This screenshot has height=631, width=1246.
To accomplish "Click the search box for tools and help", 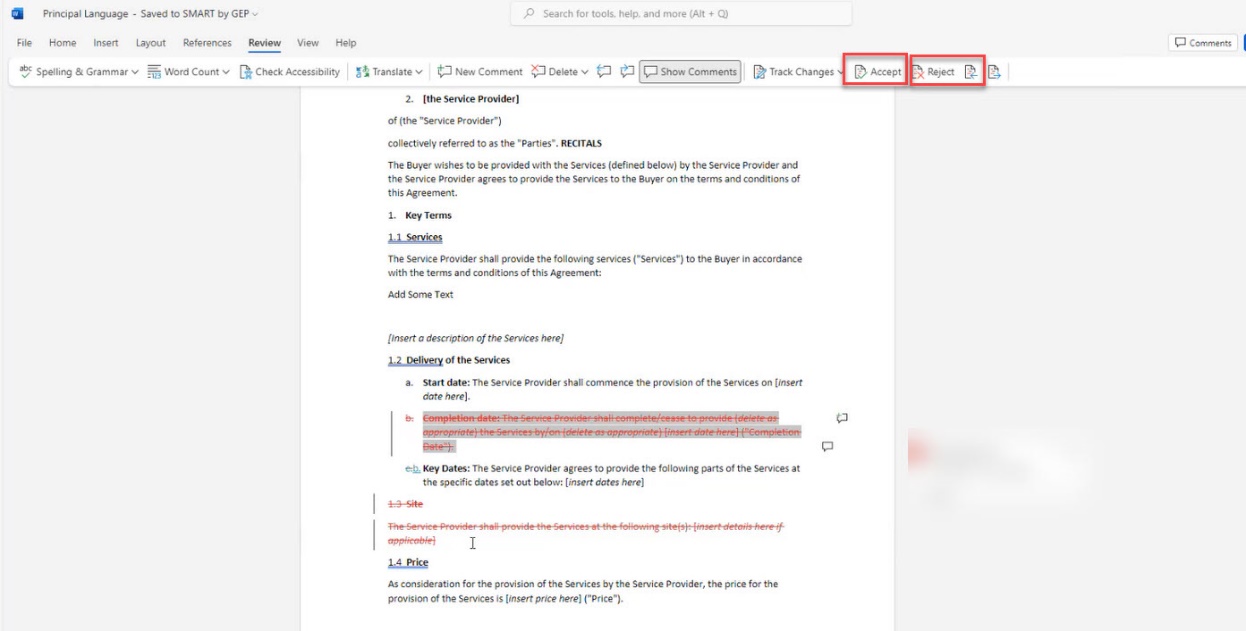I will 680,14.
